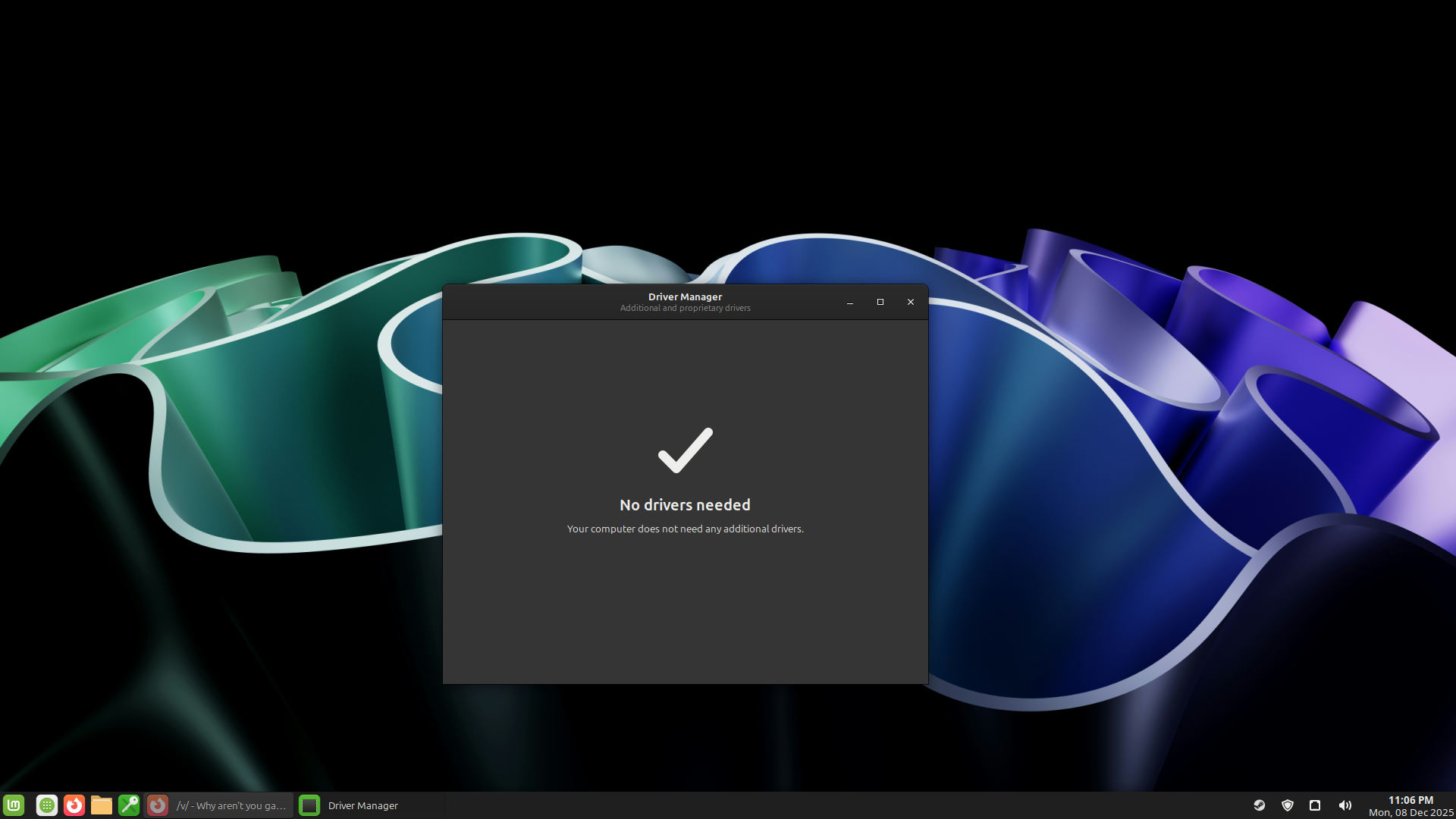This screenshot has width=1456, height=819.
Task: Close the Driver Manager window
Action: pyautogui.click(x=911, y=302)
